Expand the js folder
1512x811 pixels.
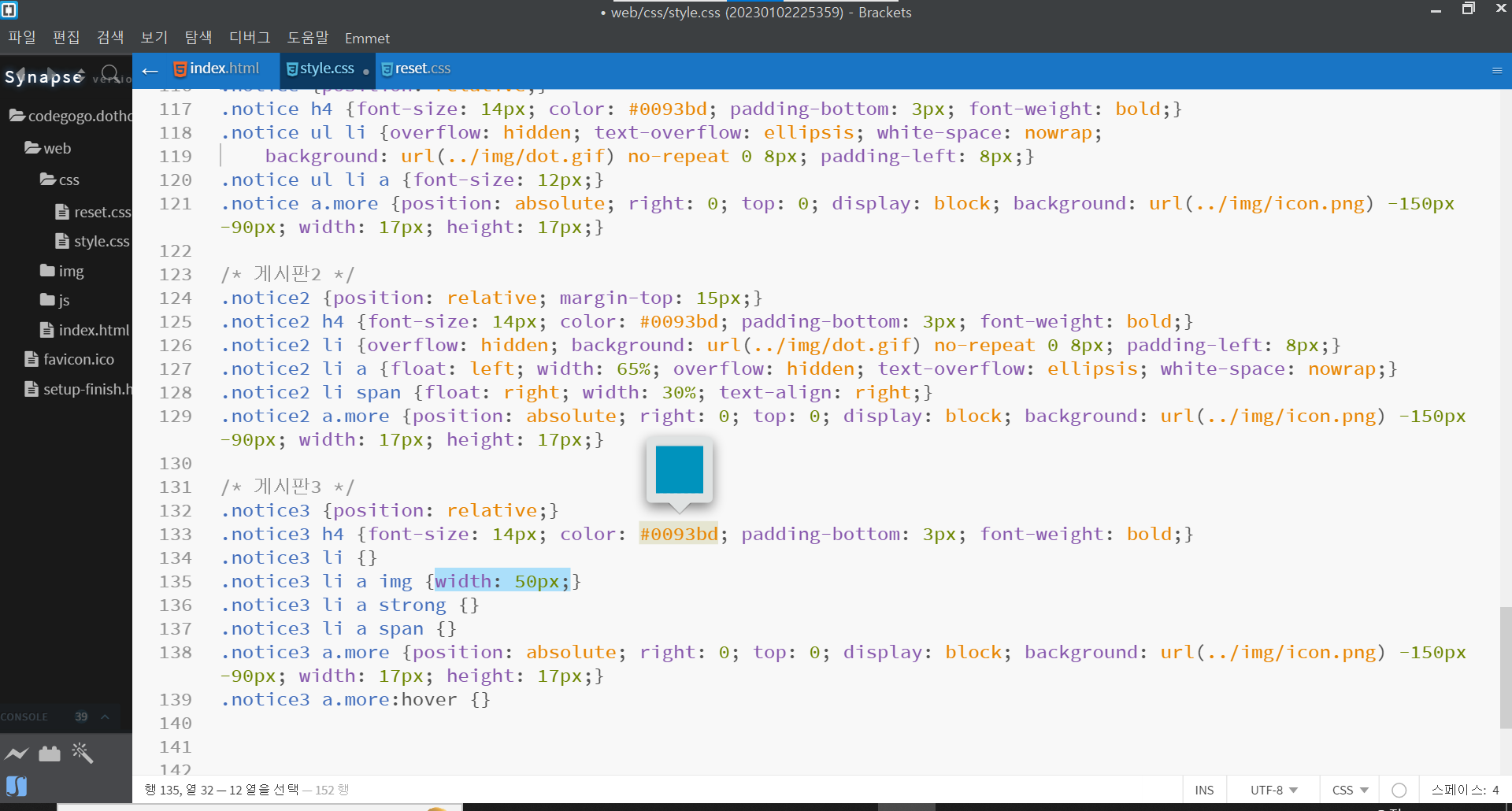click(55, 300)
